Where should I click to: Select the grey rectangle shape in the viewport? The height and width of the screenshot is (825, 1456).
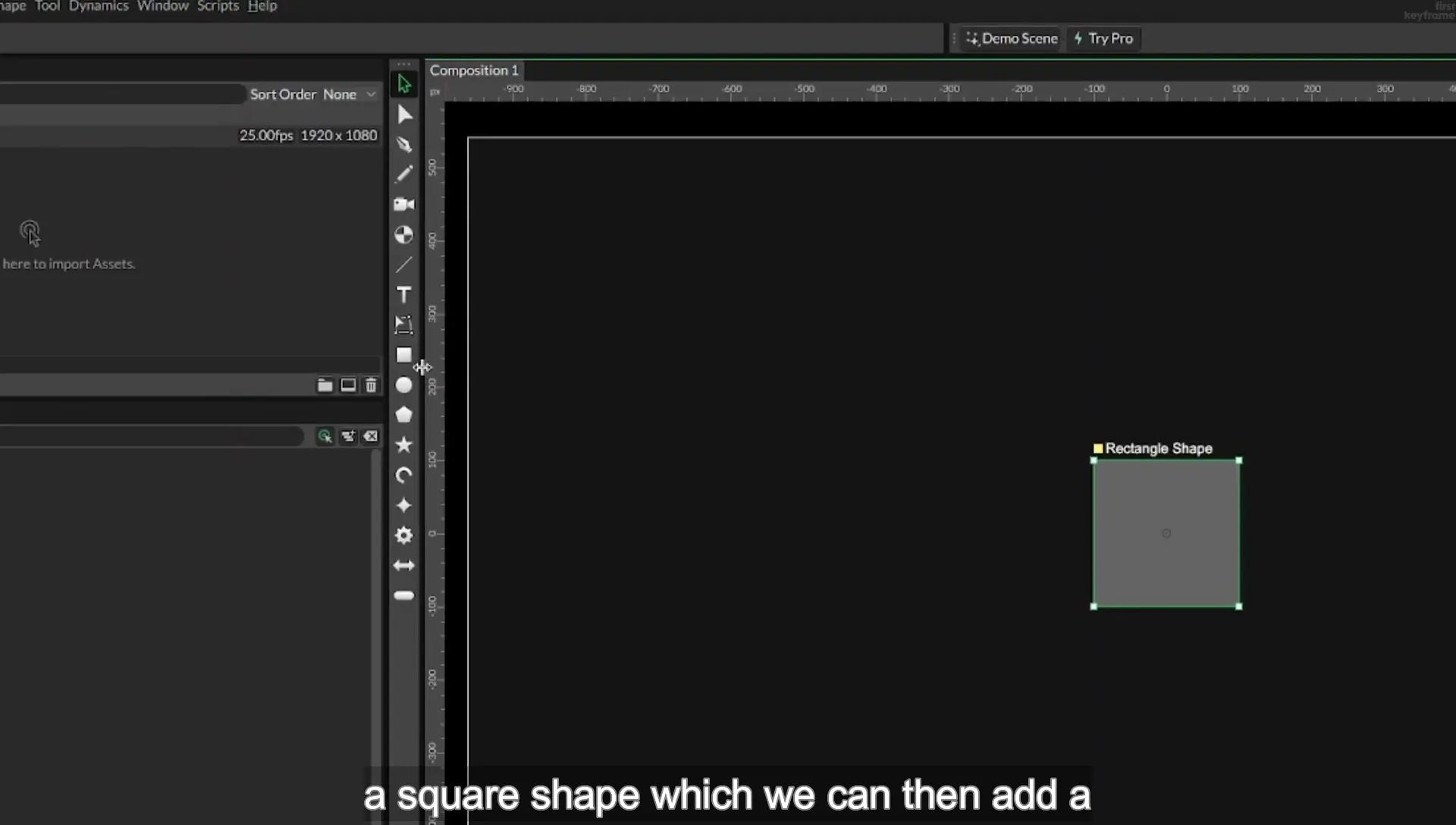tap(1166, 533)
